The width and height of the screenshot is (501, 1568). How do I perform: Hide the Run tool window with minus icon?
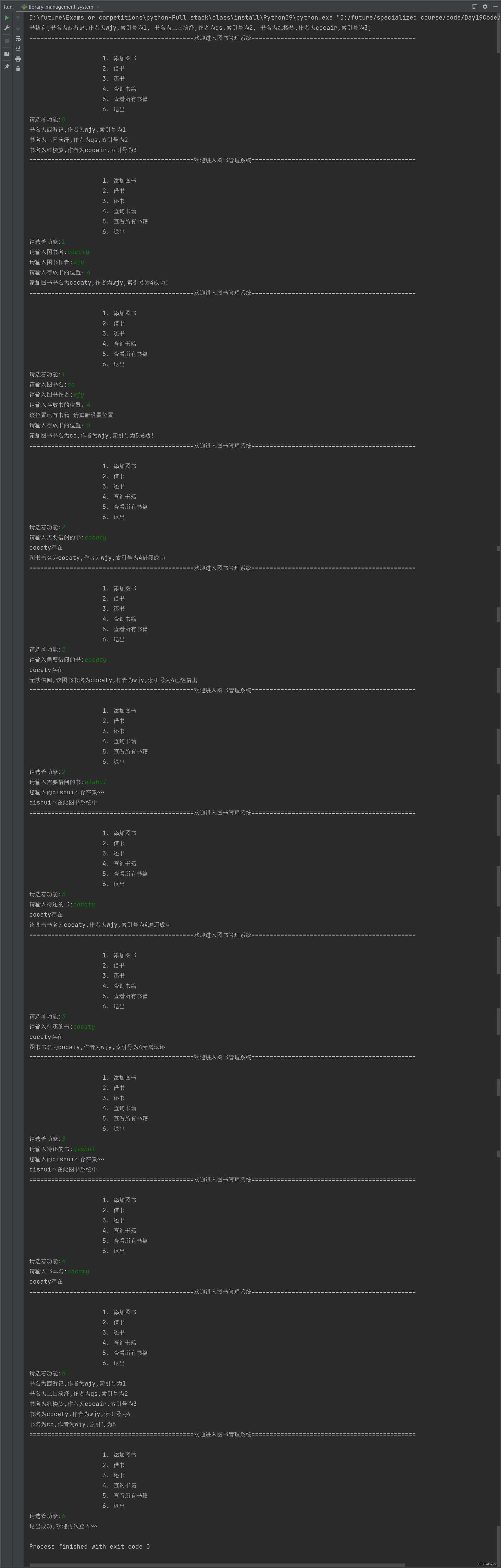point(495,7)
